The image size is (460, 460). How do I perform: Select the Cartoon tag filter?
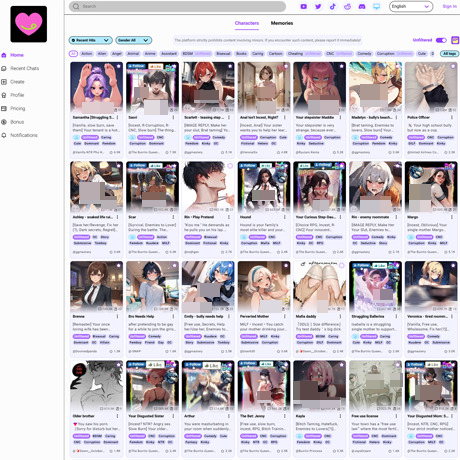[x=276, y=54]
